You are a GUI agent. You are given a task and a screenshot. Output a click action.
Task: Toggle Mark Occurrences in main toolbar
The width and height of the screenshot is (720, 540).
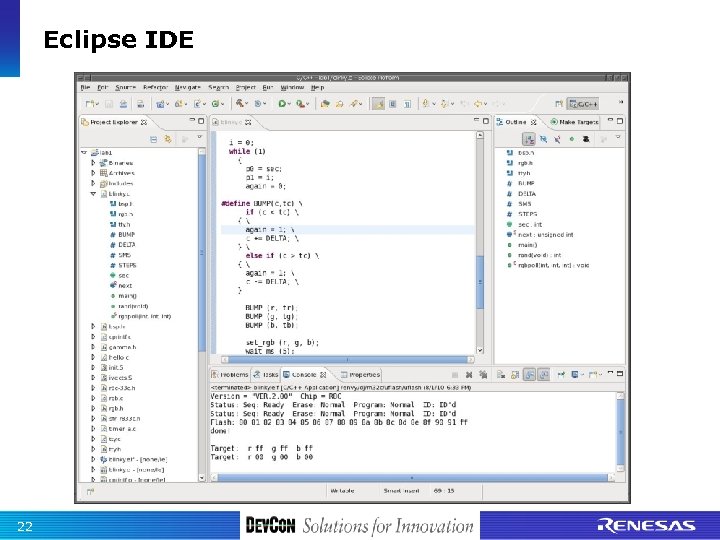click(x=378, y=104)
